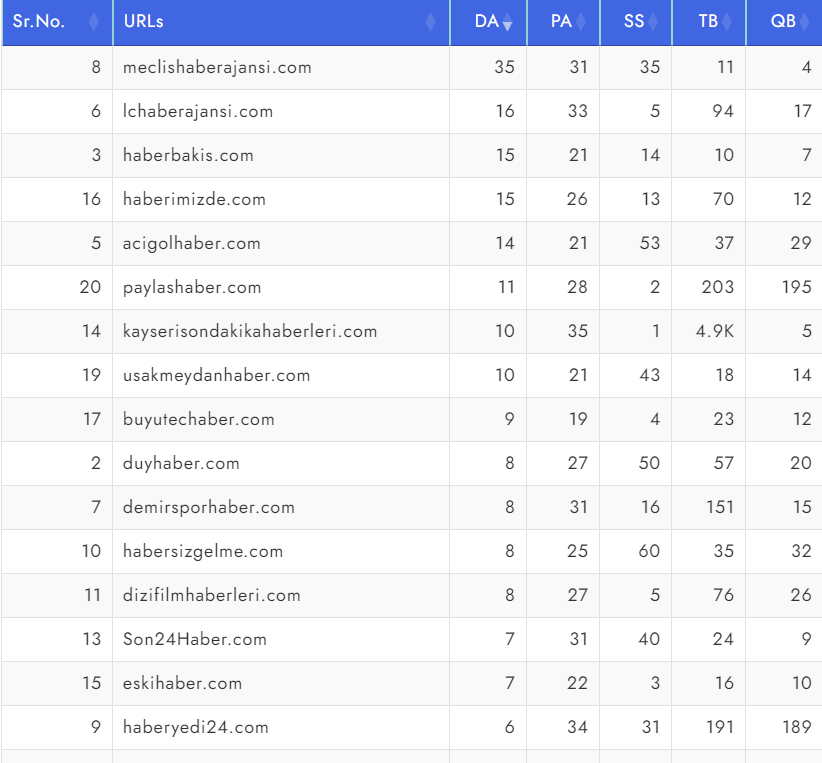Image resolution: width=822 pixels, height=763 pixels.
Task: Click the sort arrows beside SS header
Action: (653, 22)
